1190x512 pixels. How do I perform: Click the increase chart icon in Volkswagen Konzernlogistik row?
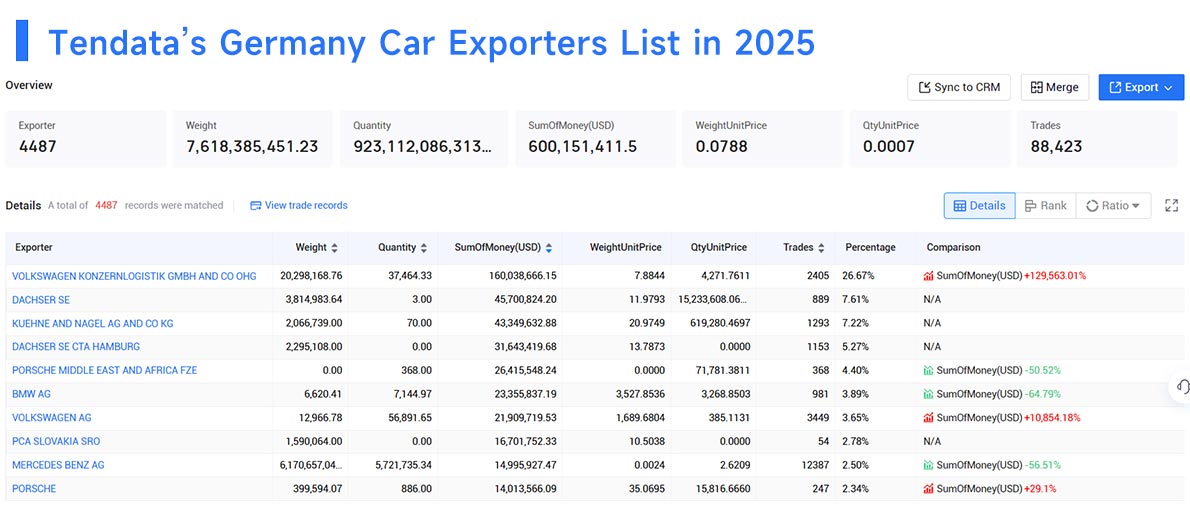coord(928,276)
